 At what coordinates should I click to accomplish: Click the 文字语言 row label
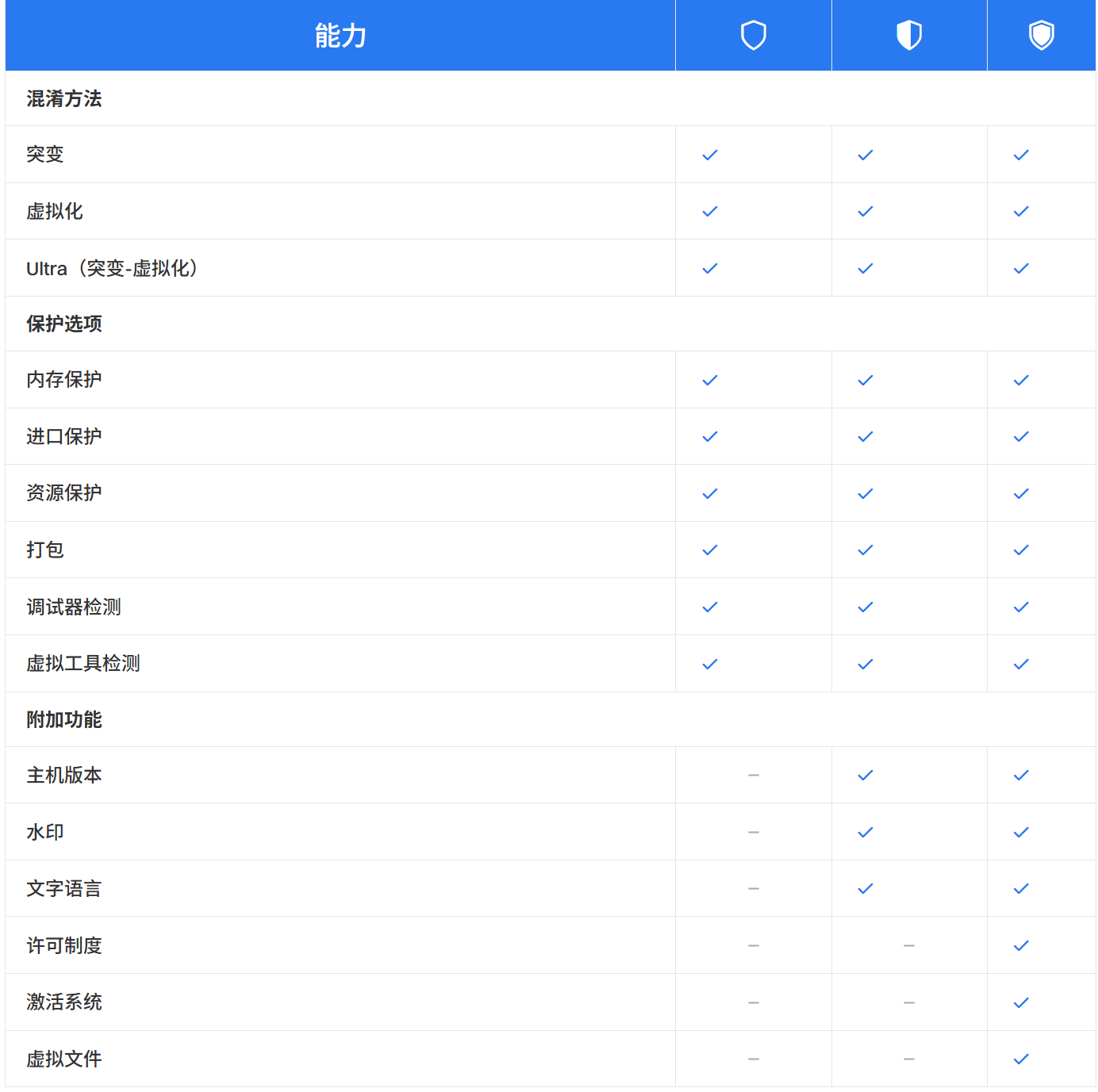point(63,888)
